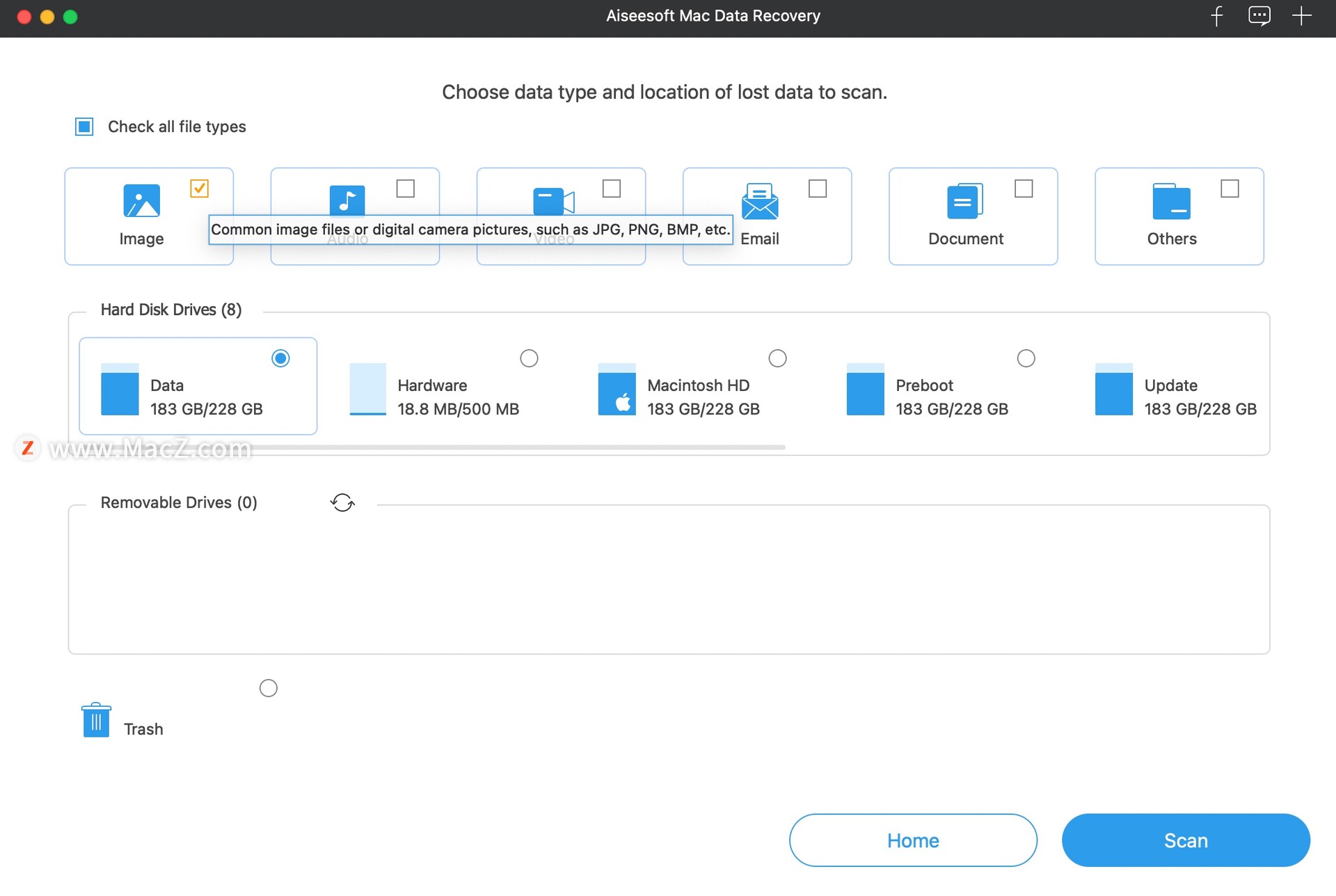Enable the Others file type checkbox

coord(1230,189)
